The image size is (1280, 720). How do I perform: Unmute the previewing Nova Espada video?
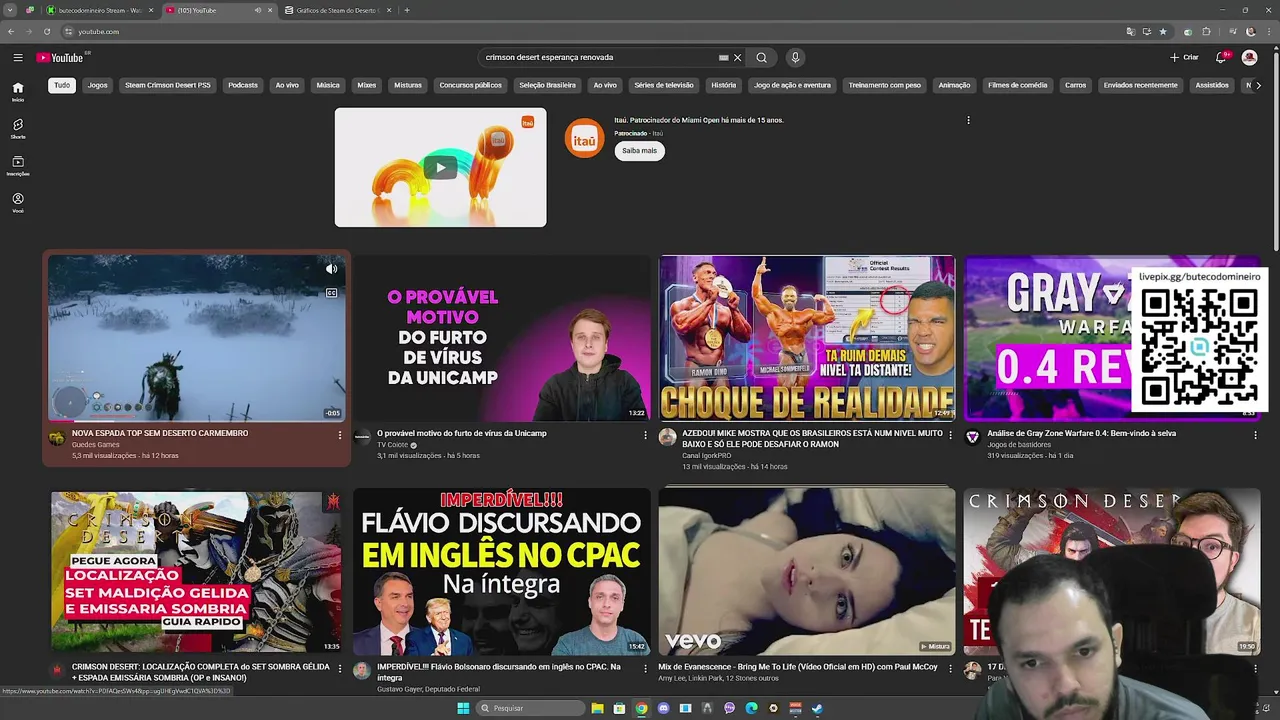click(x=331, y=268)
